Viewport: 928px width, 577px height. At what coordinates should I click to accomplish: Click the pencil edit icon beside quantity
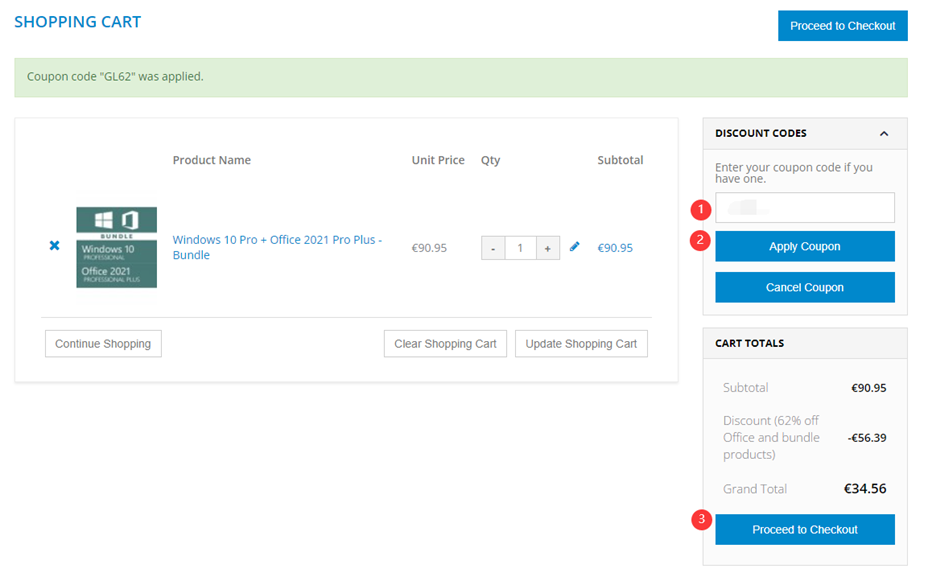pyautogui.click(x=575, y=246)
